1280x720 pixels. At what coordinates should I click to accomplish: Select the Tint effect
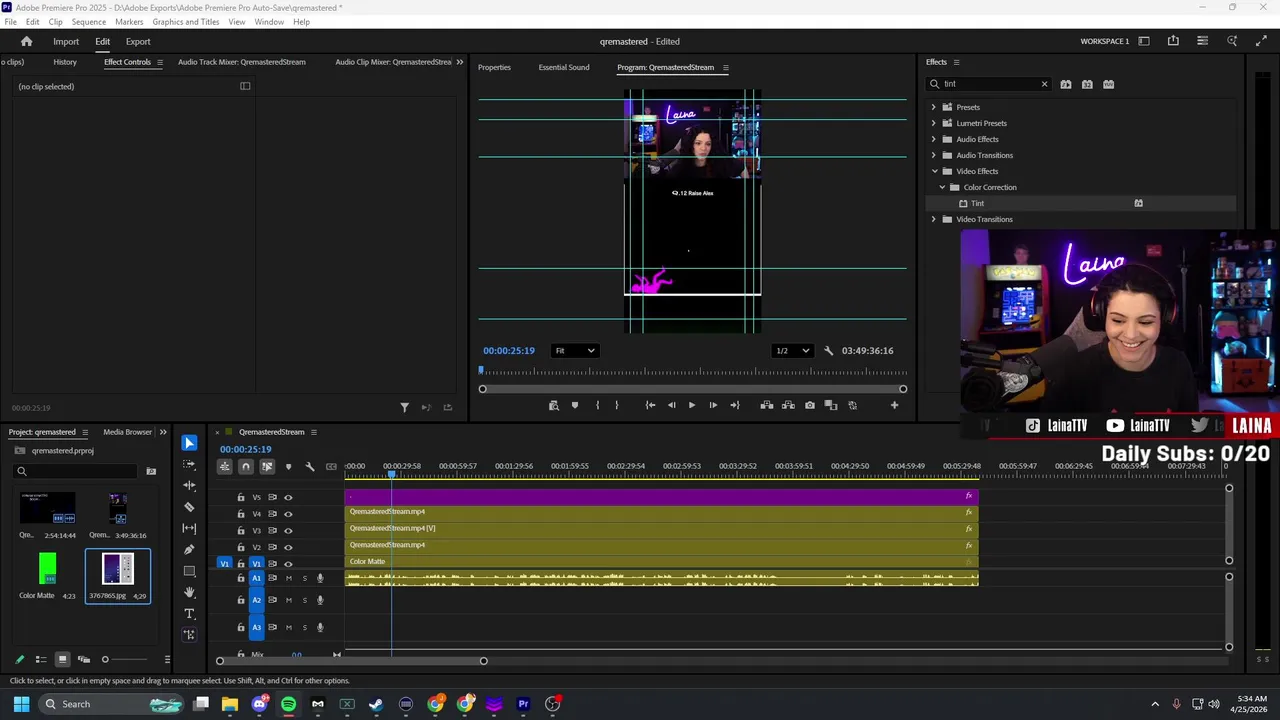(978, 203)
